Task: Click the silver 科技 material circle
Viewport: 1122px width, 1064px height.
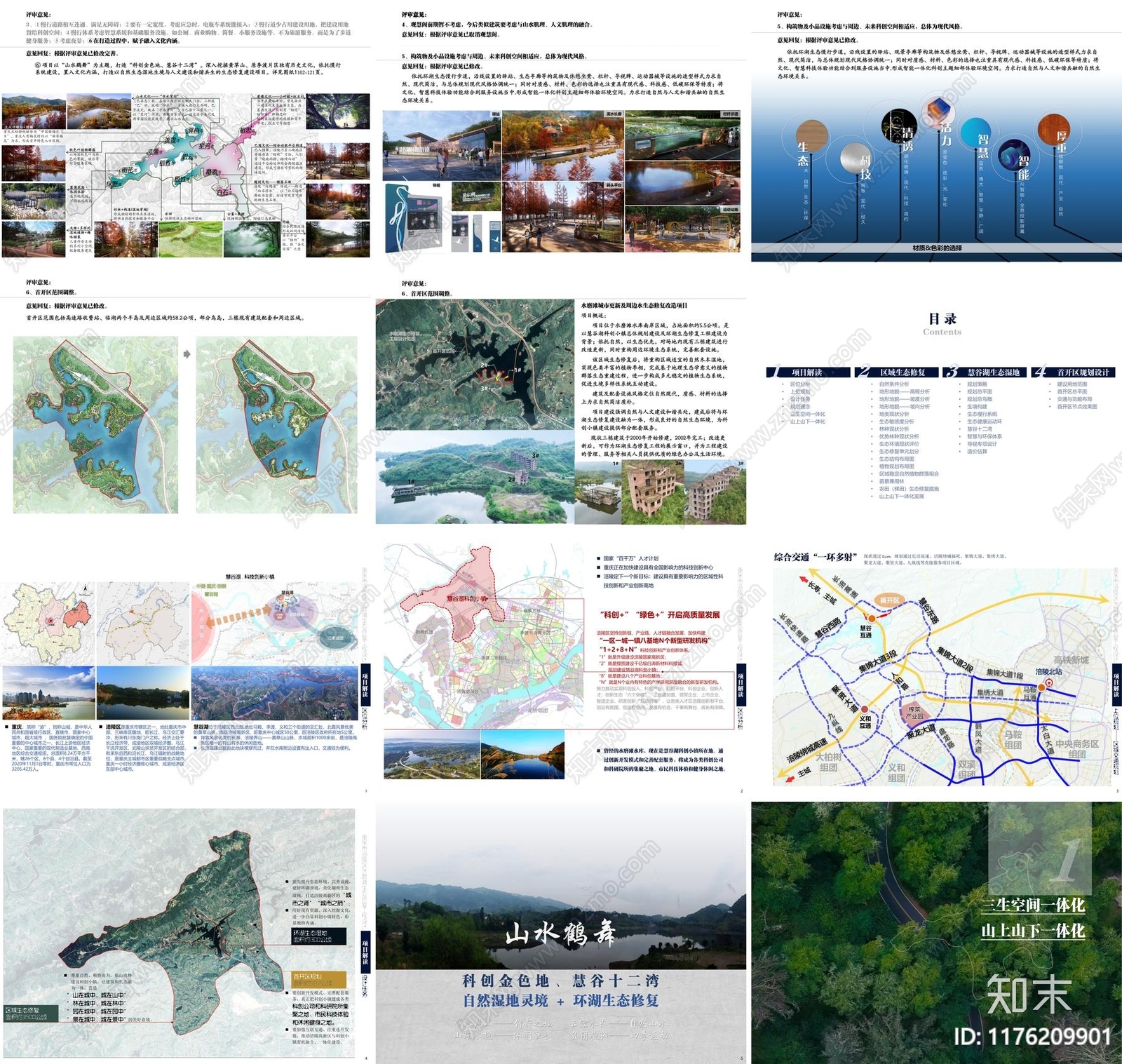Action: pos(856,159)
